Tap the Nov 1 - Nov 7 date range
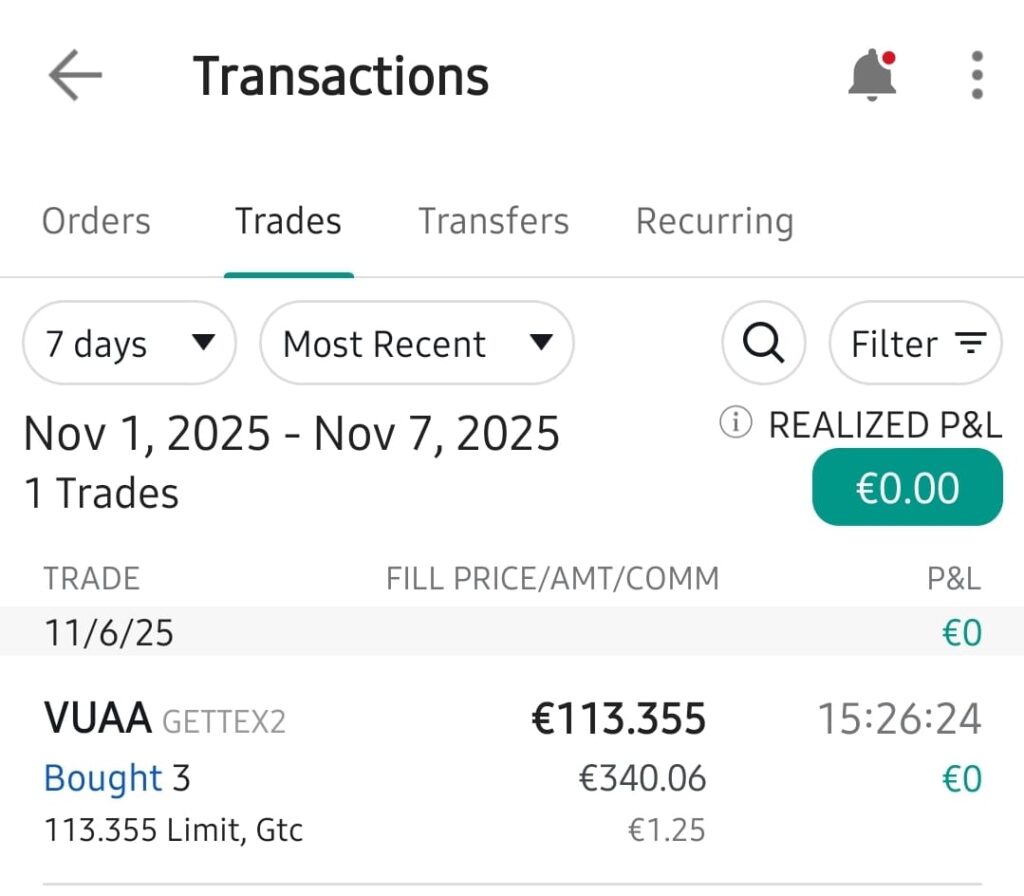Image resolution: width=1024 pixels, height=896 pixels. [291, 434]
